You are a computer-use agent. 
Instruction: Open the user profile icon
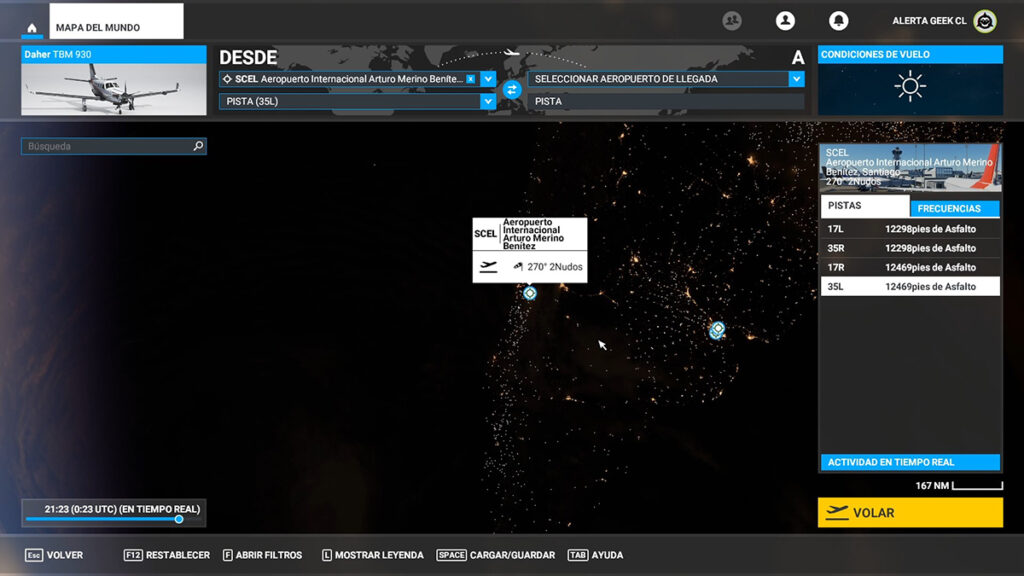point(785,21)
